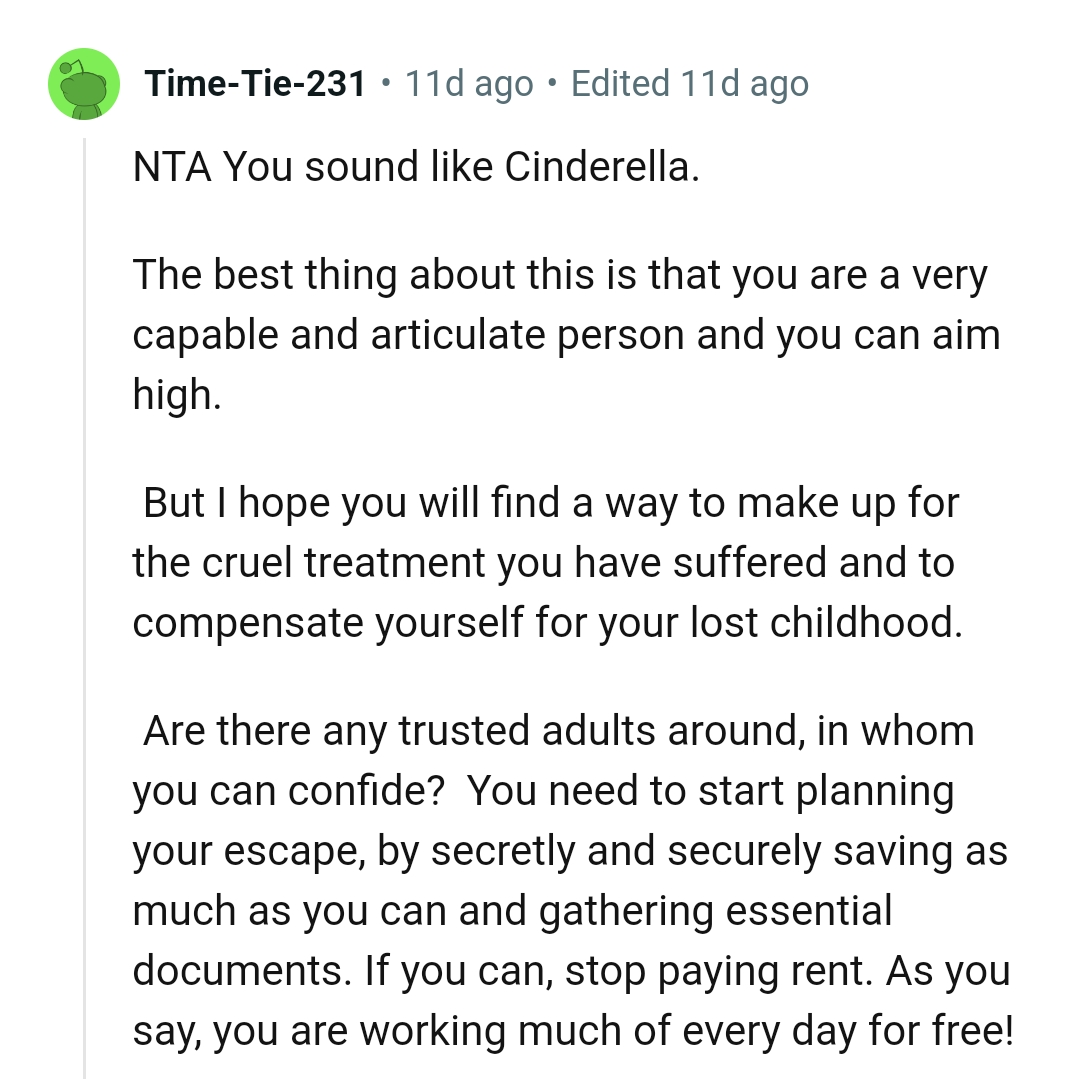Click the bold username text
Screen dimensions: 1080x1079
tap(255, 84)
